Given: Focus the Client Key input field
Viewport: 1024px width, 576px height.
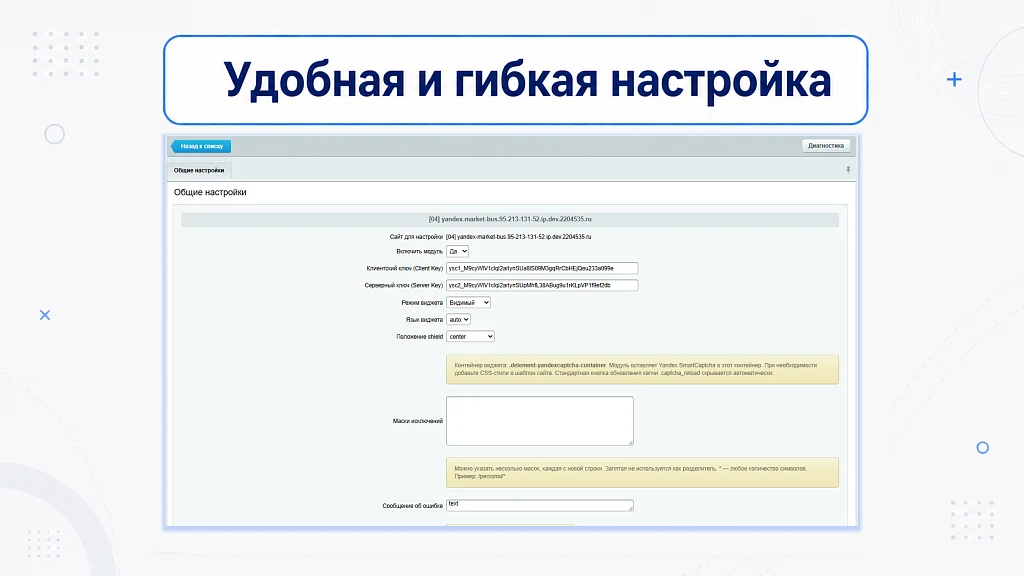Looking at the screenshot, I should point(542,268).
